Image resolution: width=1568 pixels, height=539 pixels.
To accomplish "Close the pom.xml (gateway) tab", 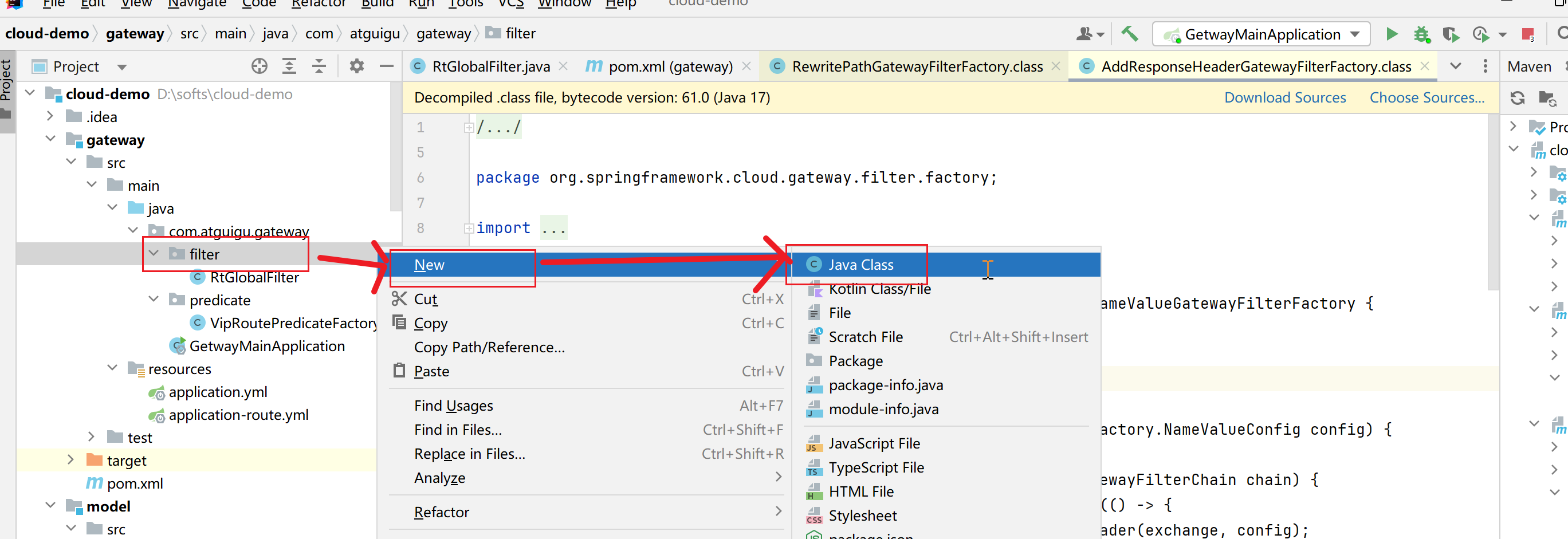I will click(746, 66).
